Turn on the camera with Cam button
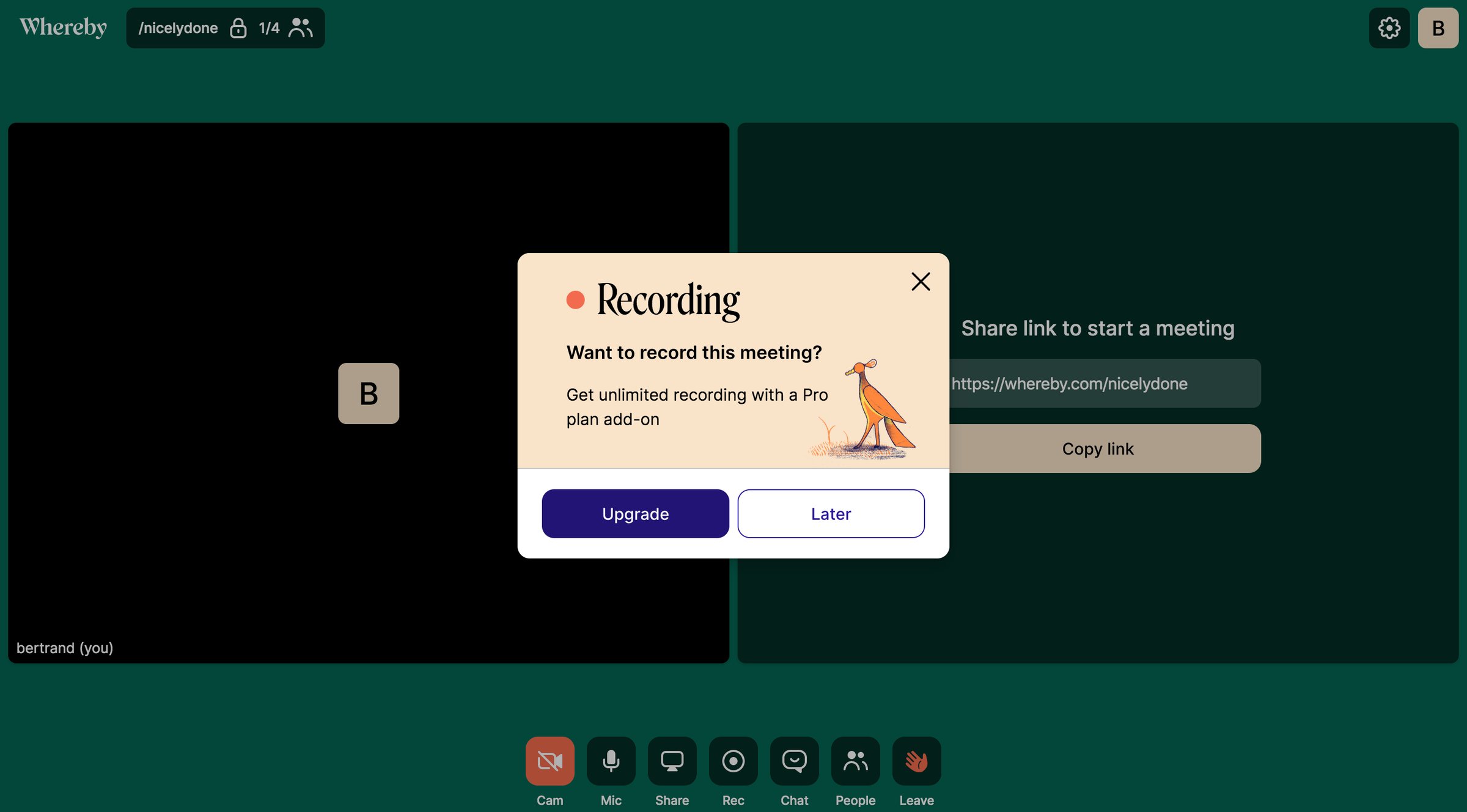Image resolution: width=1467 pixels, height=812 pixels. click(x=550, y=761)
